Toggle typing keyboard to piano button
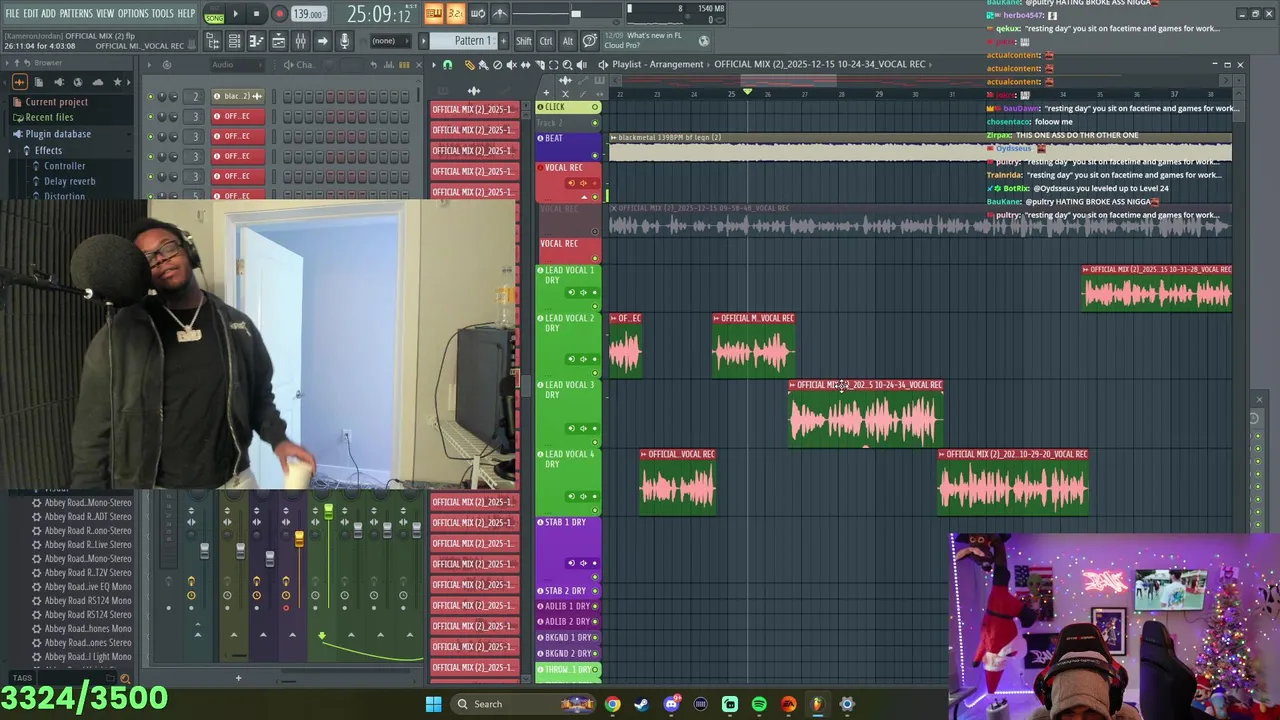 [x=434, y=14]
